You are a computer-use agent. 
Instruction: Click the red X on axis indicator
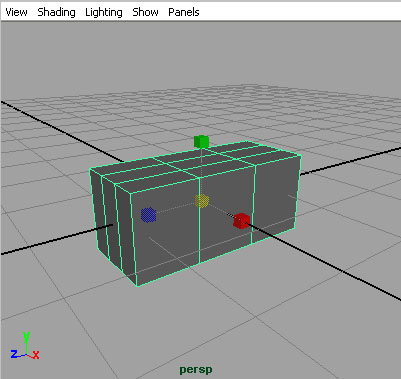[35, 355]
